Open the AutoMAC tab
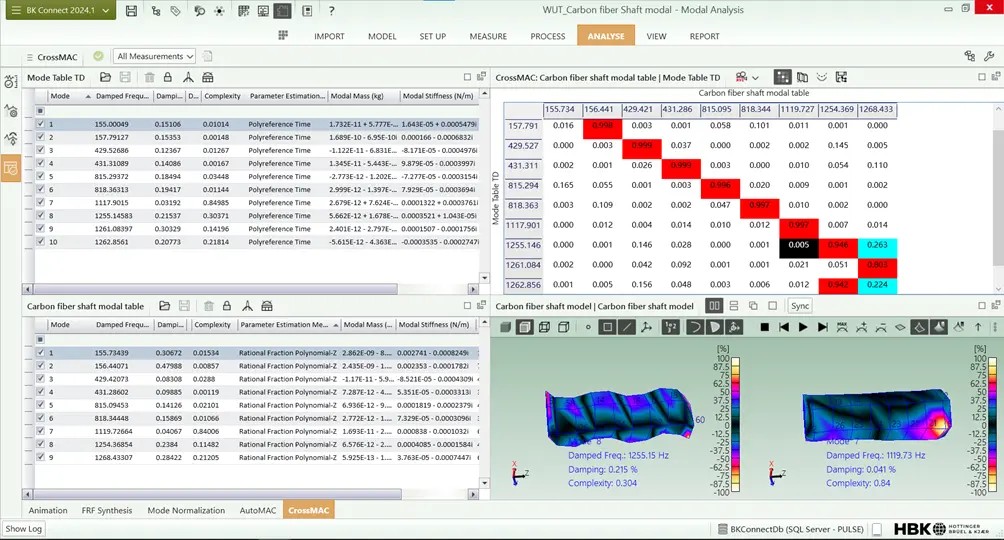This screenshot has width=1004, height=540. 257,511
